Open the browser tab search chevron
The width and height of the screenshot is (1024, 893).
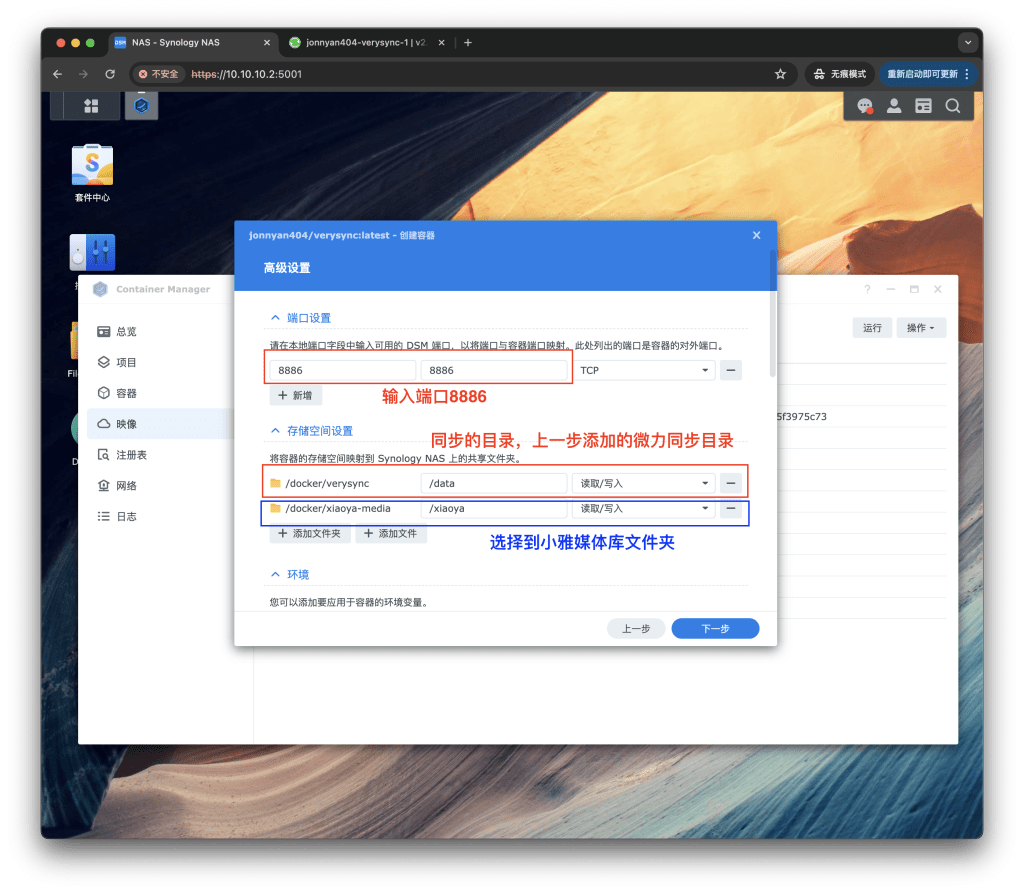point(968,42)
